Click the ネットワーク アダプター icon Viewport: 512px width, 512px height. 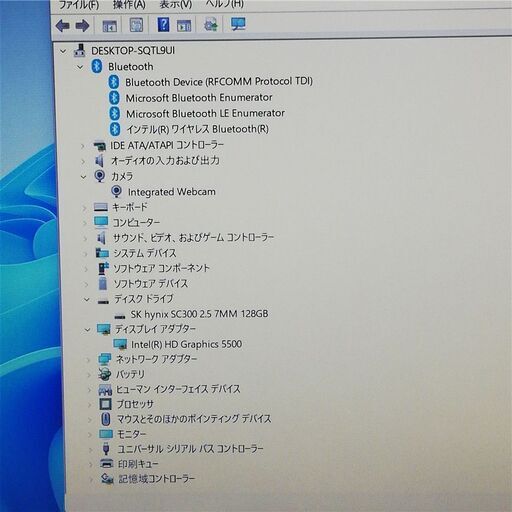coord(105,359)
